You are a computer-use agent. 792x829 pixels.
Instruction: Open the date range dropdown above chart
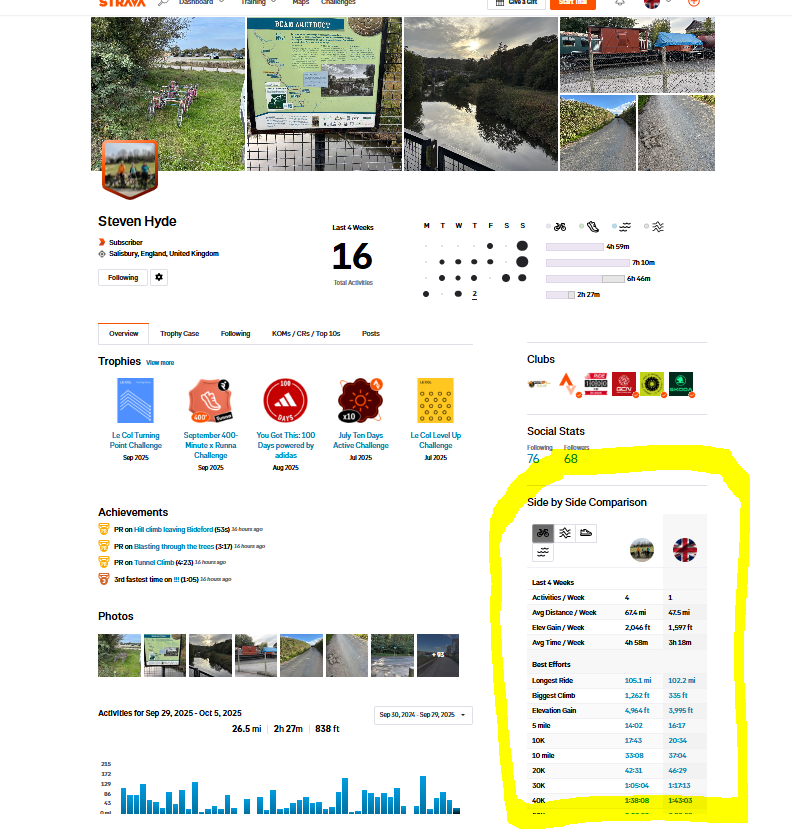click(423, 715)
